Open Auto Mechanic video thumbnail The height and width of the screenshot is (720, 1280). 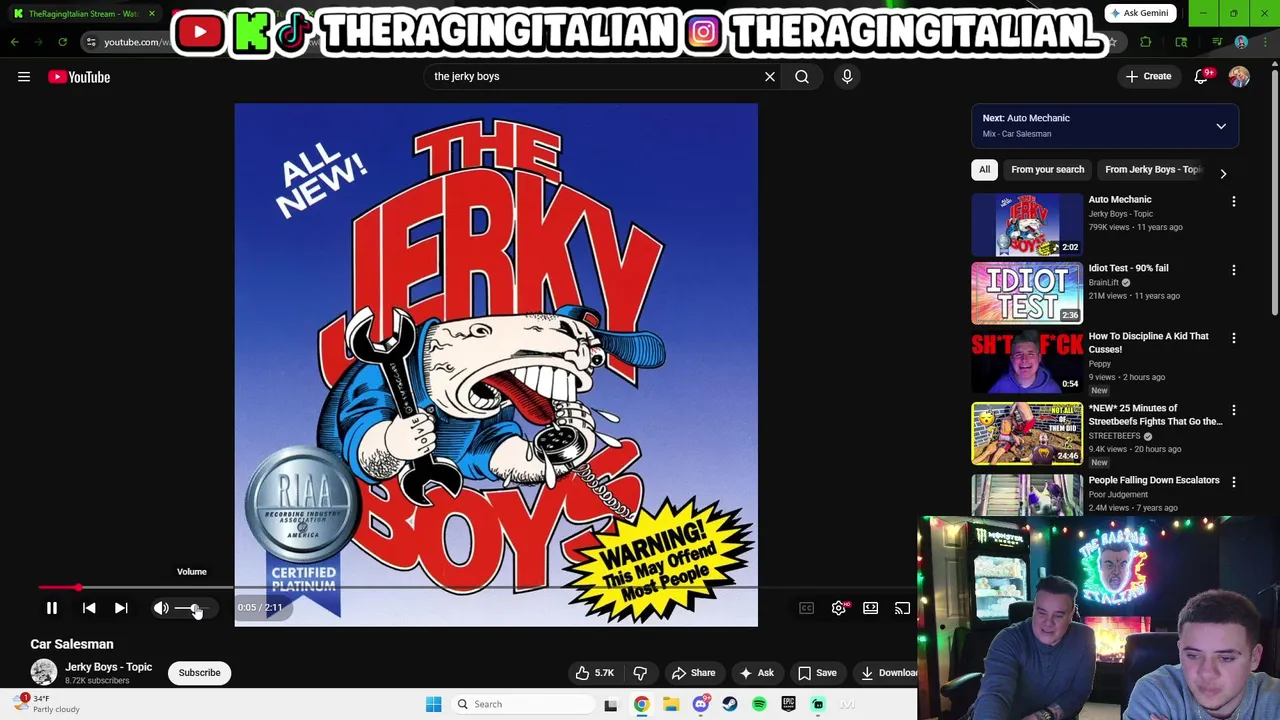pos(1027,225)
